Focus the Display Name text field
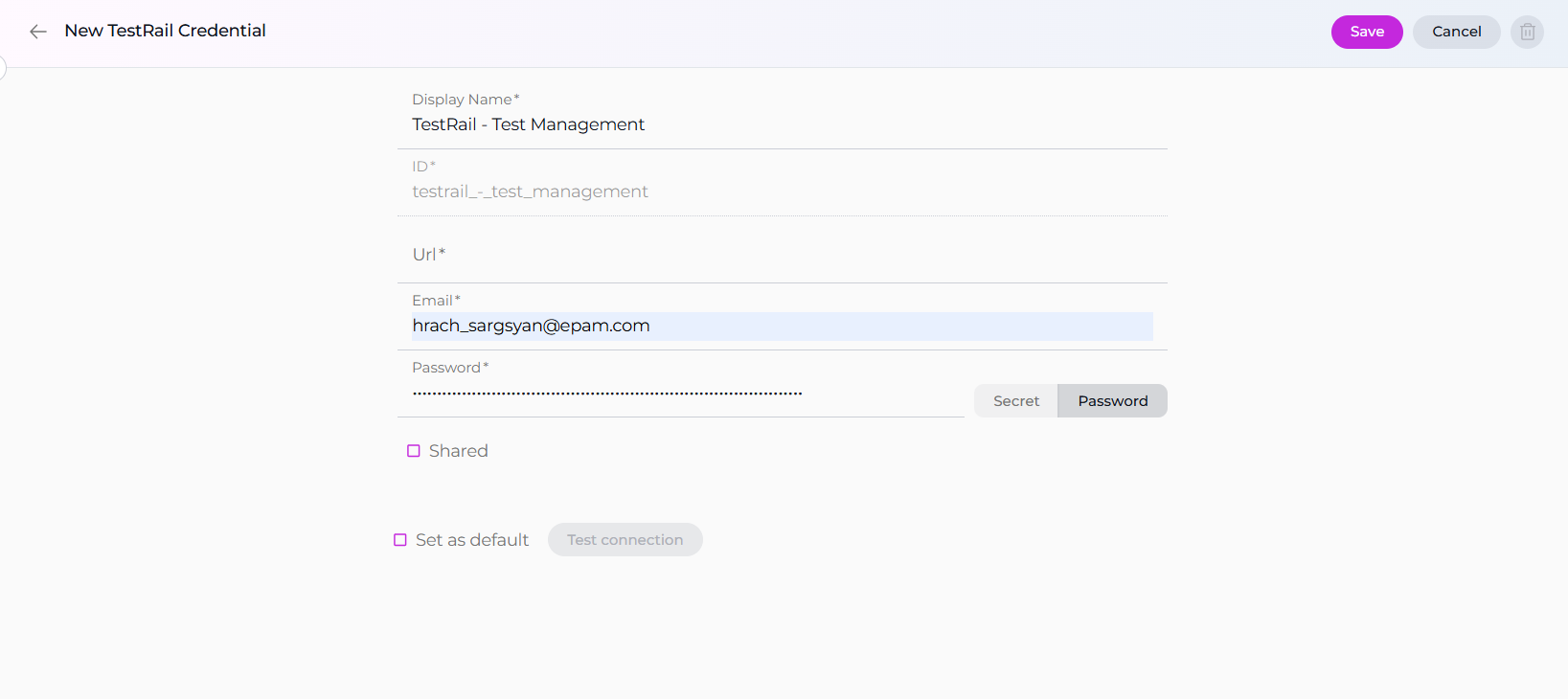 click(781, 125)
